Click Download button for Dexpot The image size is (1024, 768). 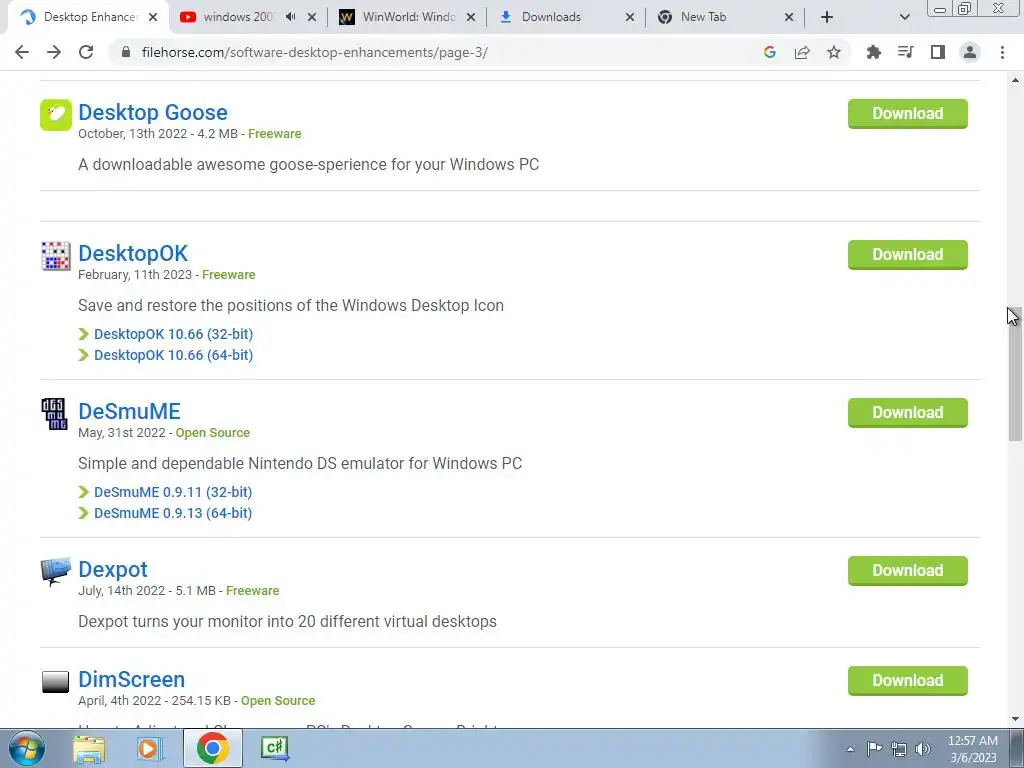[x=908, y=571]
